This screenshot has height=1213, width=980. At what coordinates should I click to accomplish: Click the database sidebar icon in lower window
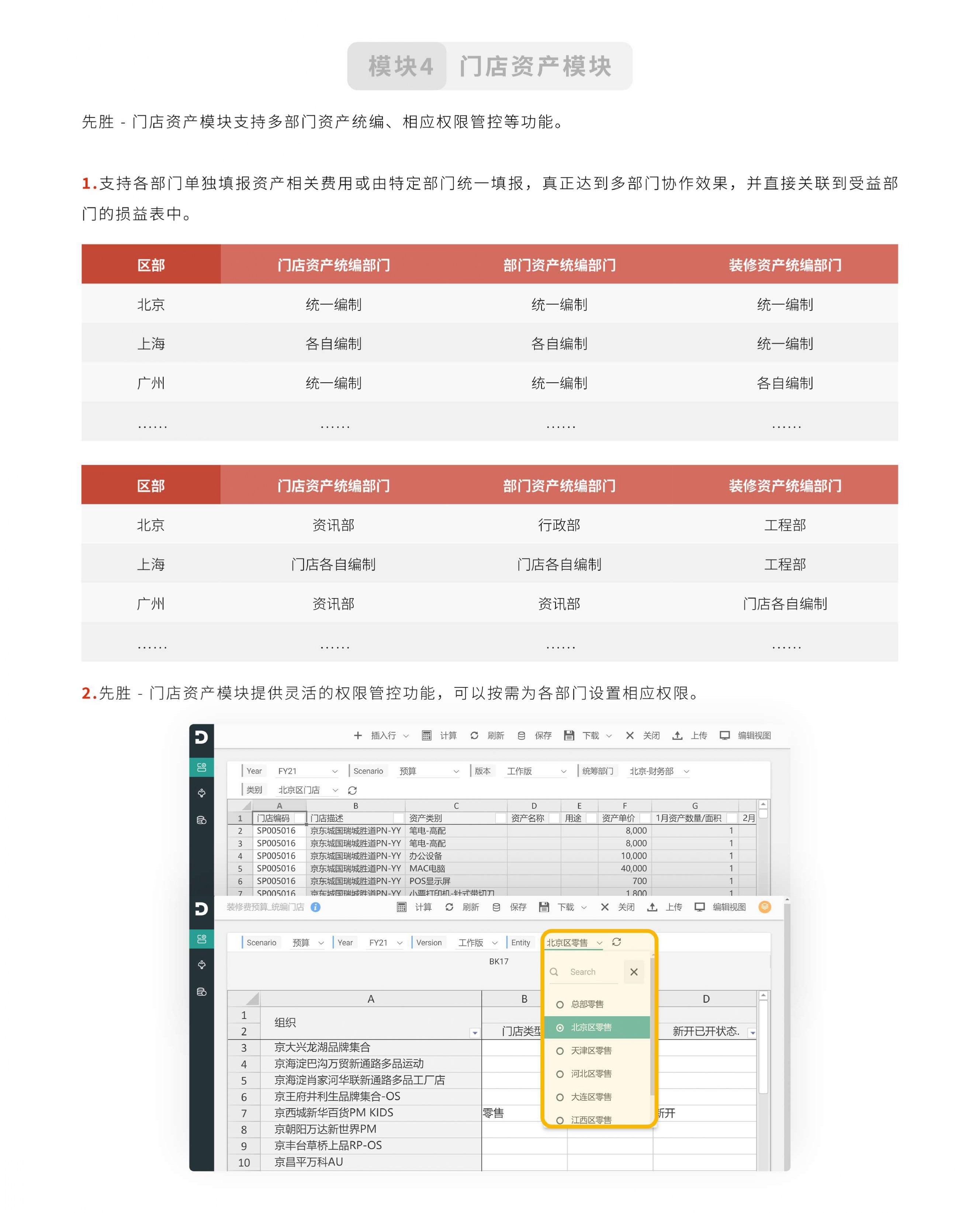point(201,991)
